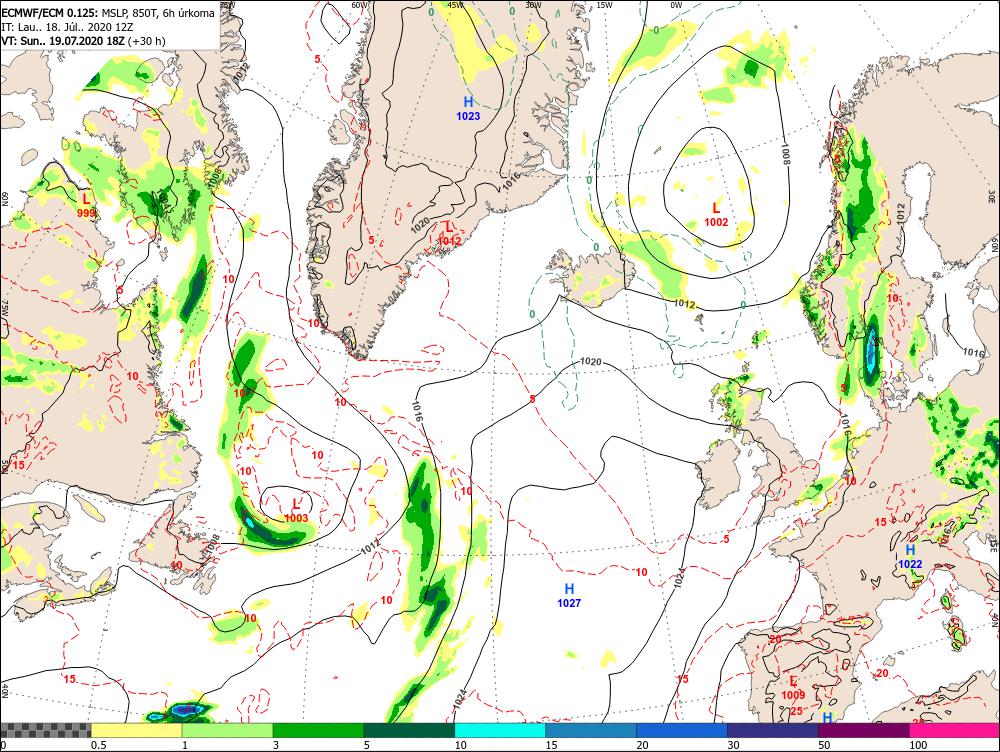Click the 'L 999' low over Canada
This screenshot has height=752, width=1000.
pos(86,205)
